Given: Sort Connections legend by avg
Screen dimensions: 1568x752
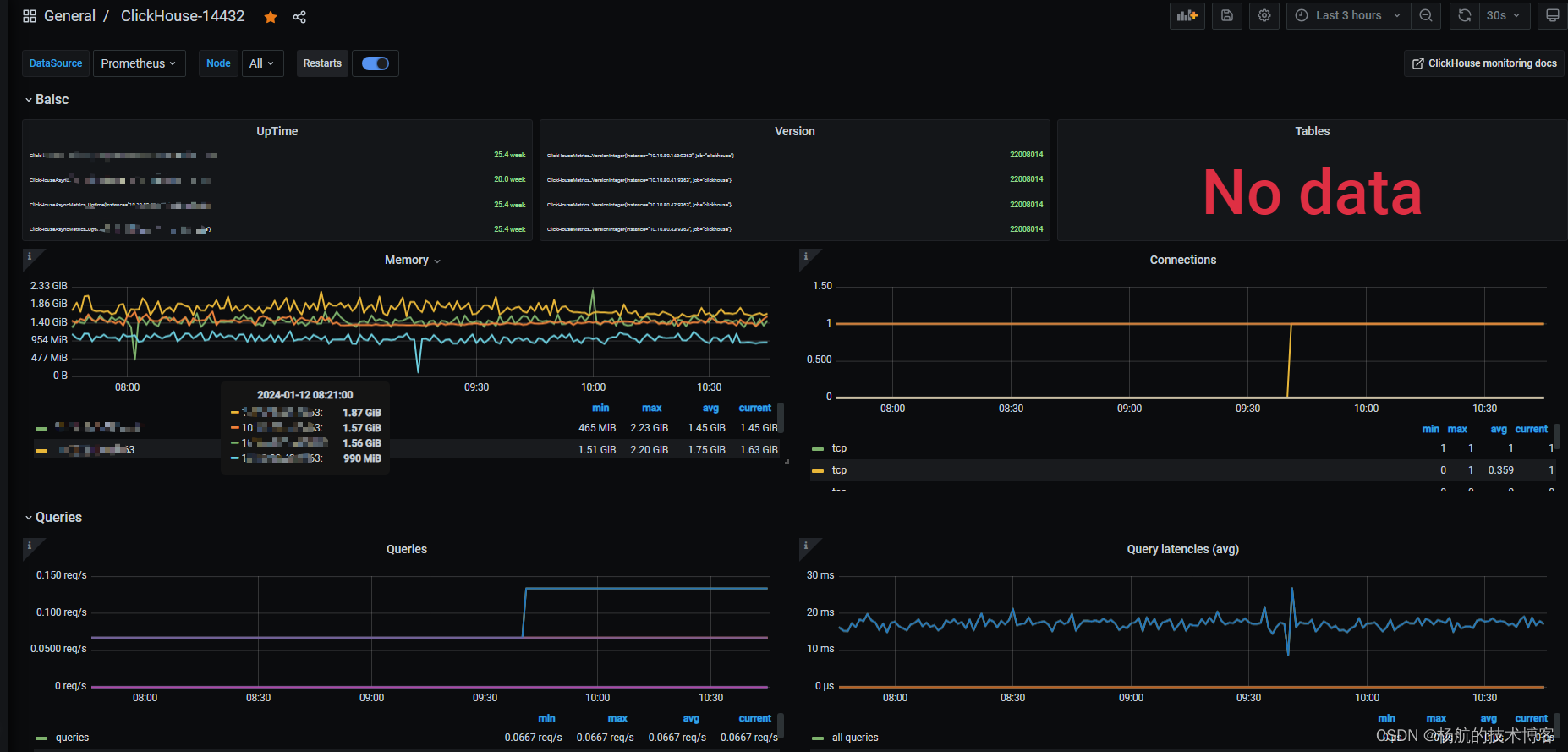Looking at the screenshot, I should tap(1499, 429).
